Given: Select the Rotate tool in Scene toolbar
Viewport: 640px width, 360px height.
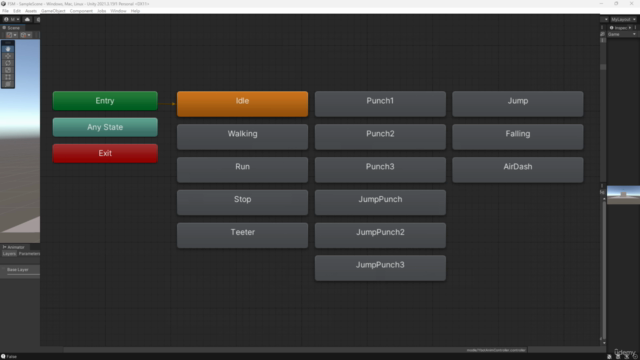Looking at the screenshot, I should [8, 63].
